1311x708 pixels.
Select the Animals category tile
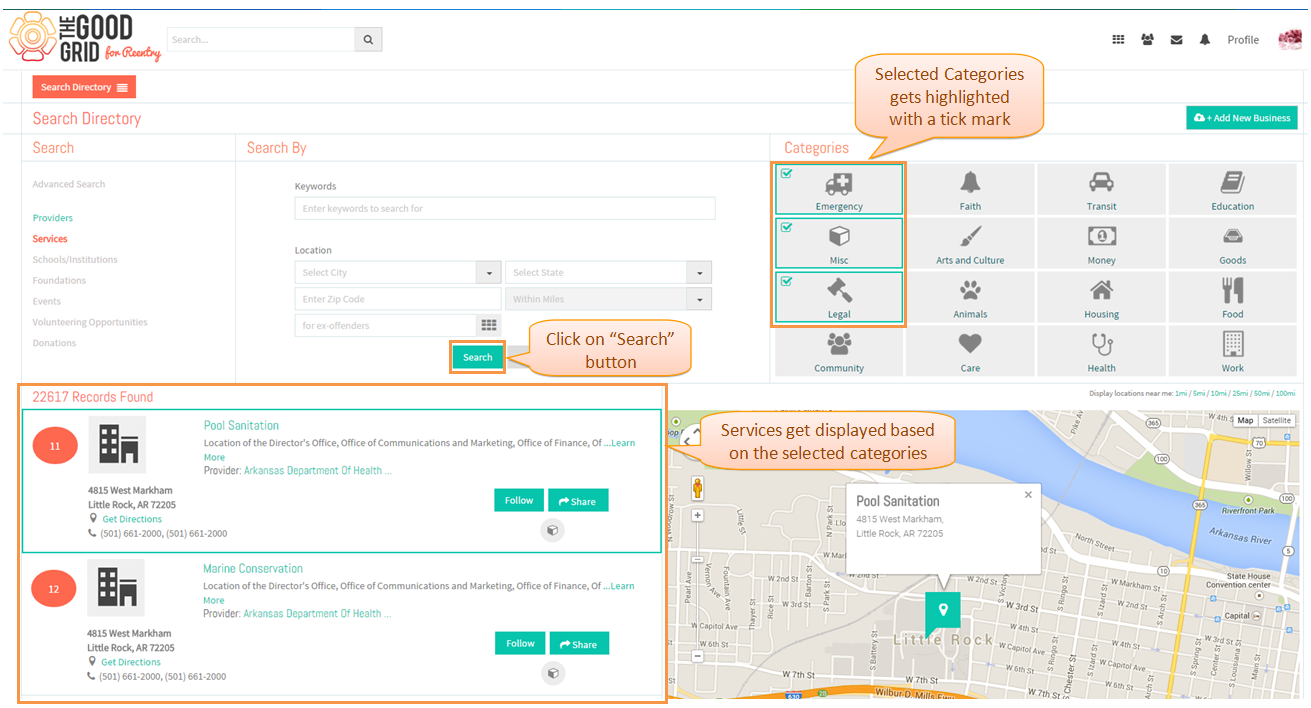[970, 297]
